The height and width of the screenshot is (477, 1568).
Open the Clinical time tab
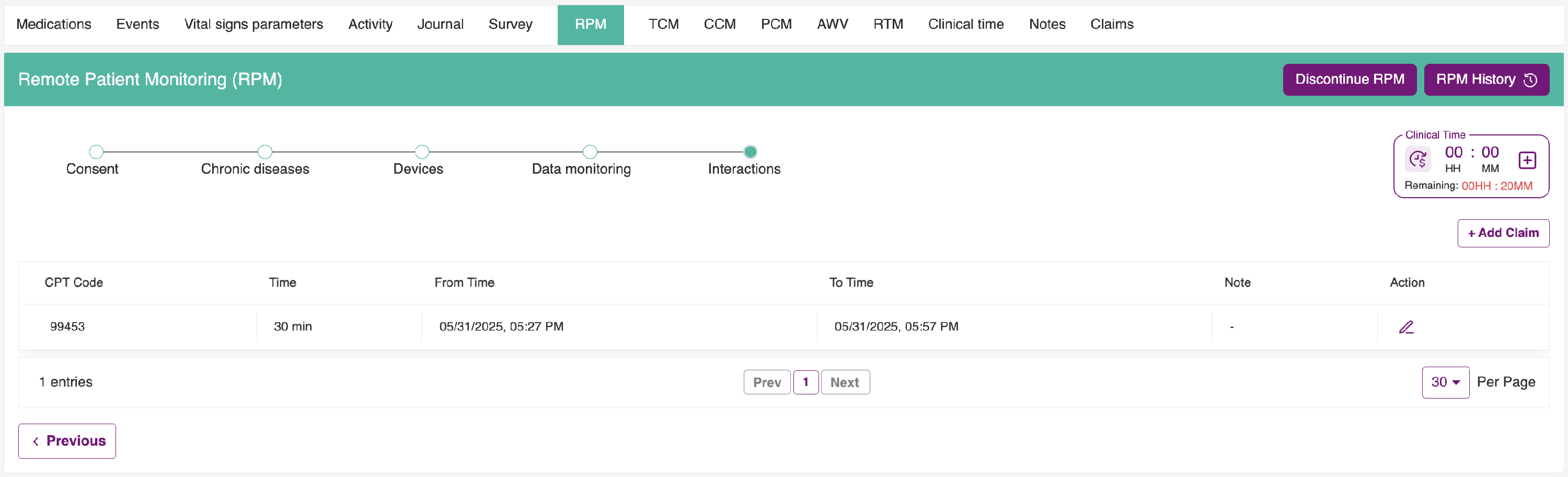click(966, 25)
